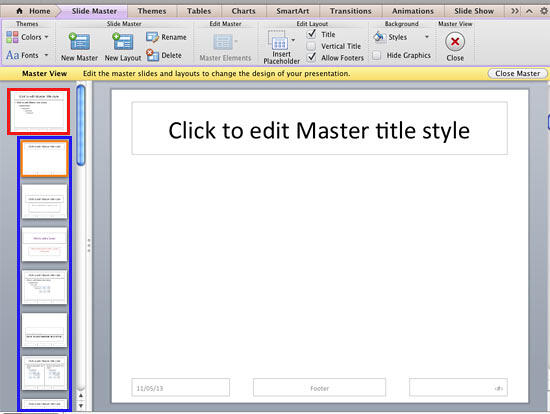
Task: Select the layout thumbnail with purple text
Action: click(44, 244)
